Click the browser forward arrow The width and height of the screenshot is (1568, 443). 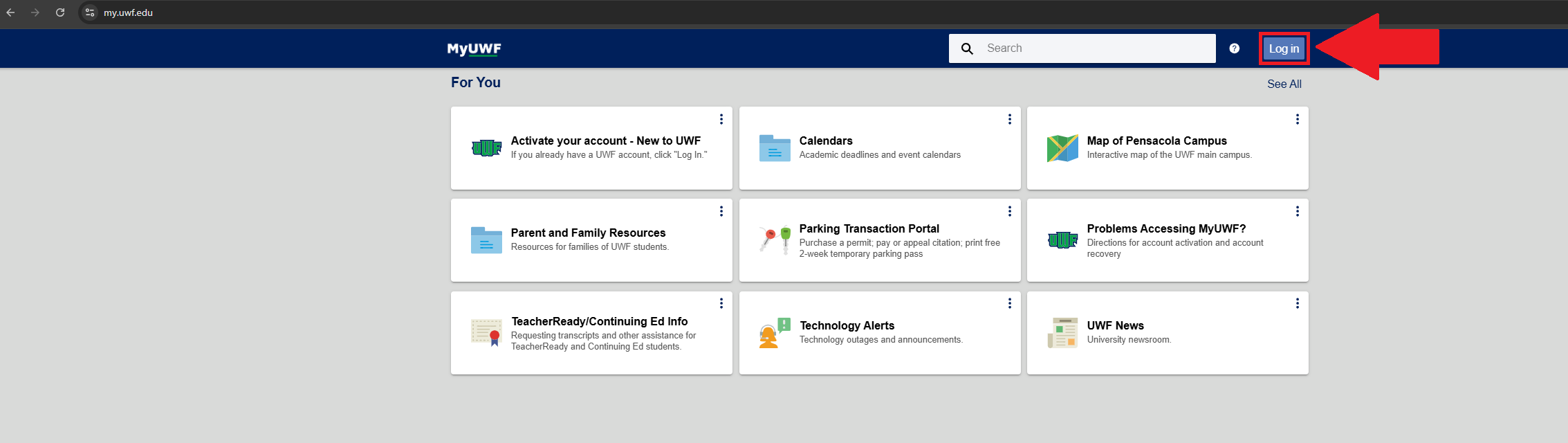[x=35, y=12]
